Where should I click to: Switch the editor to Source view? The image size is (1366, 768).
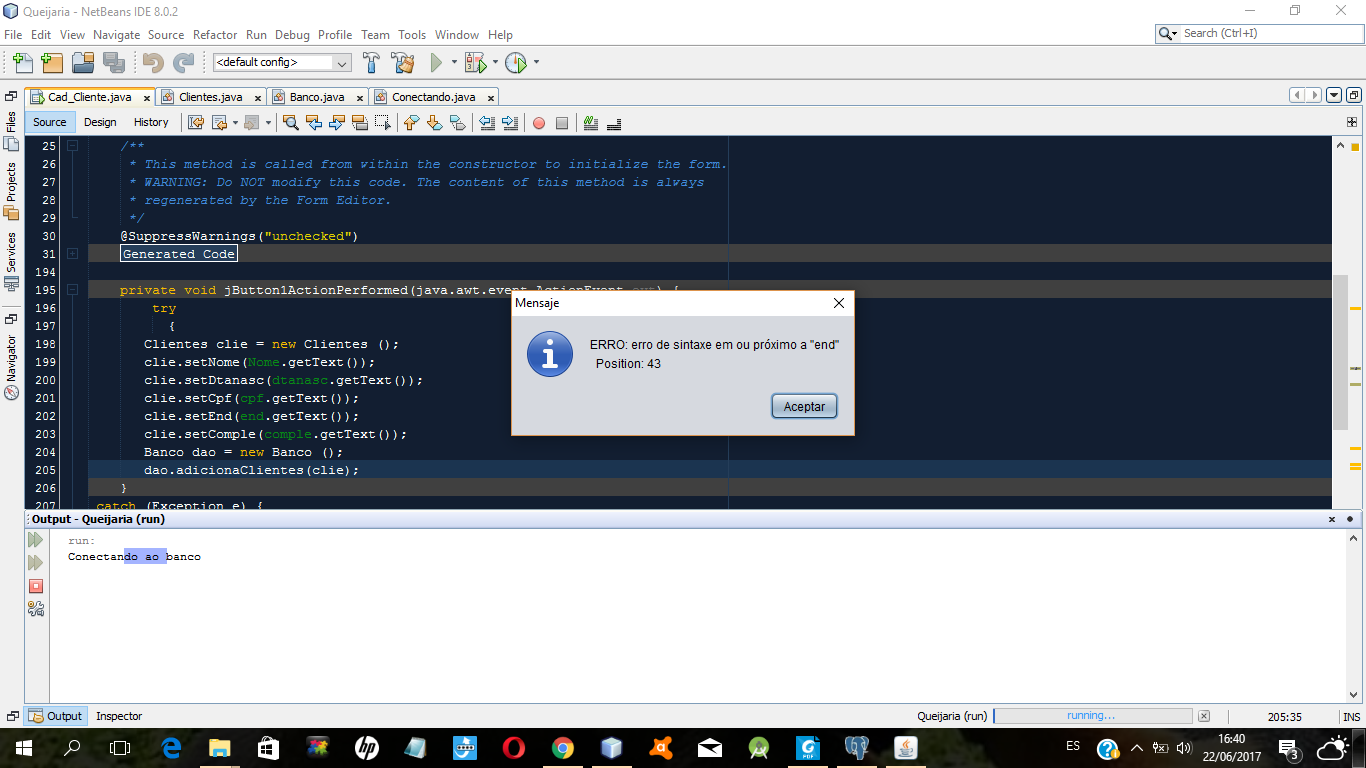(50, 122)
